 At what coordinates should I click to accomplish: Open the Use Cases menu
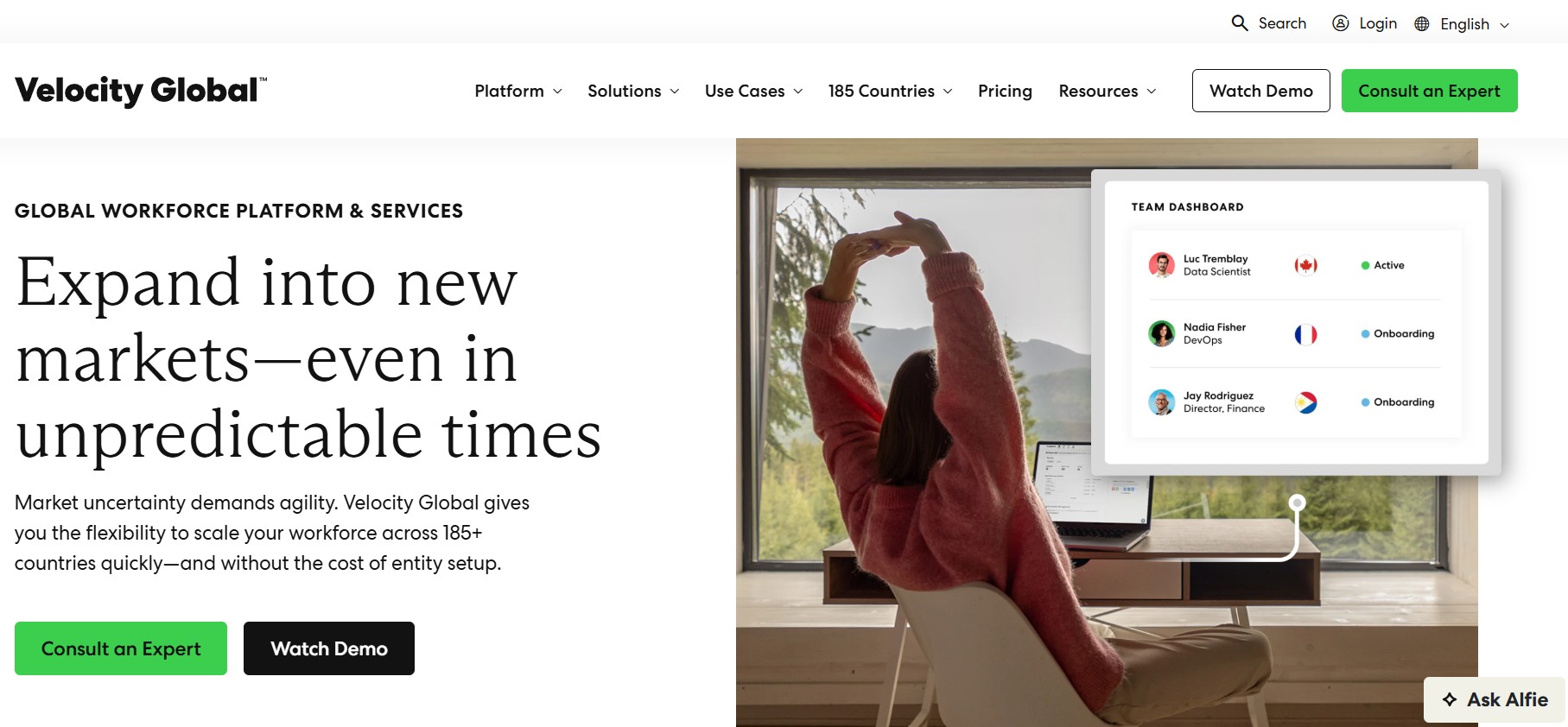point(753,91)
